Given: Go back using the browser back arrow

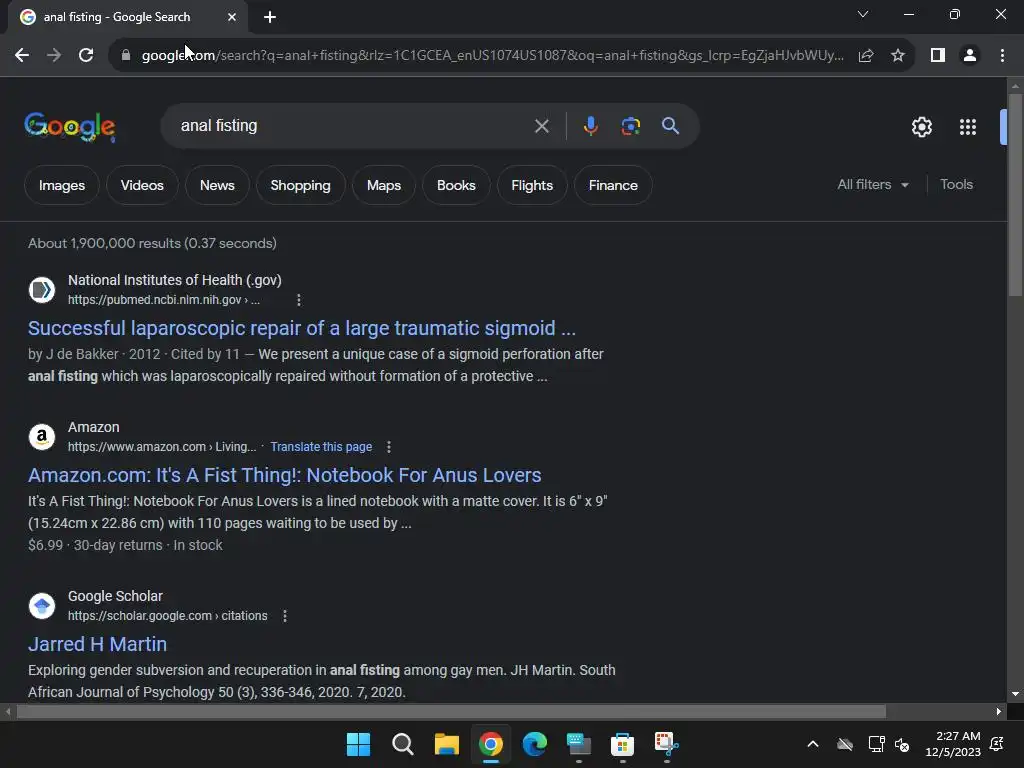Looking at the screenshot, I should point(22,56).
